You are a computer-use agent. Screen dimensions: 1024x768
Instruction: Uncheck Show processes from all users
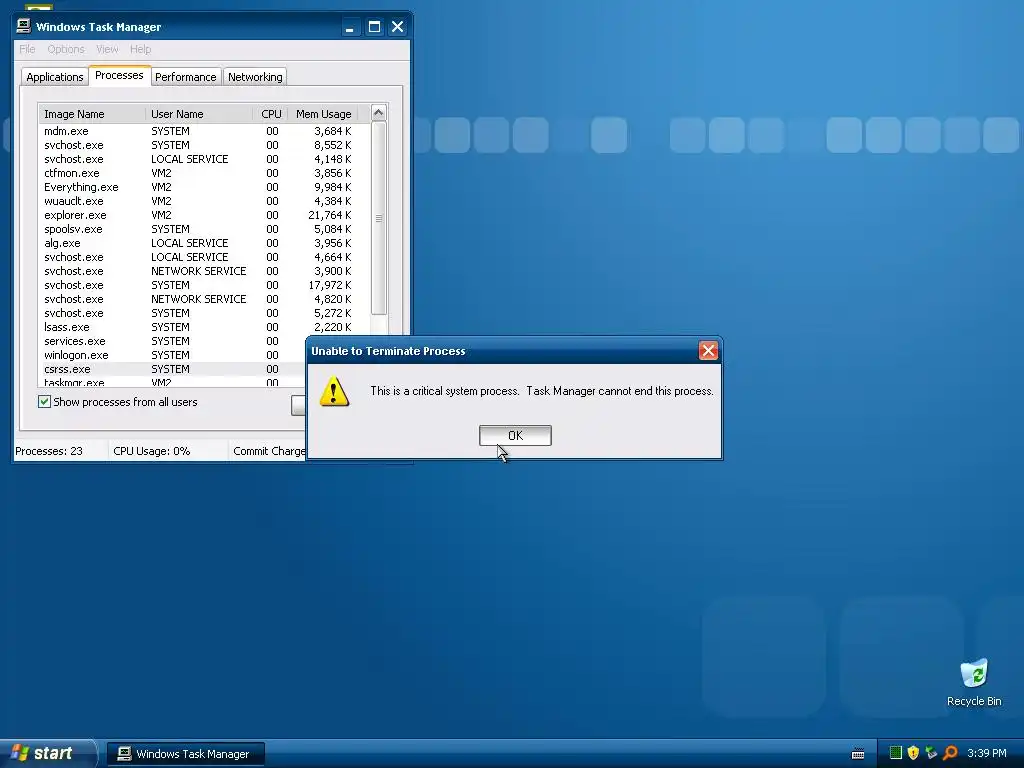(x=44, y=402)
